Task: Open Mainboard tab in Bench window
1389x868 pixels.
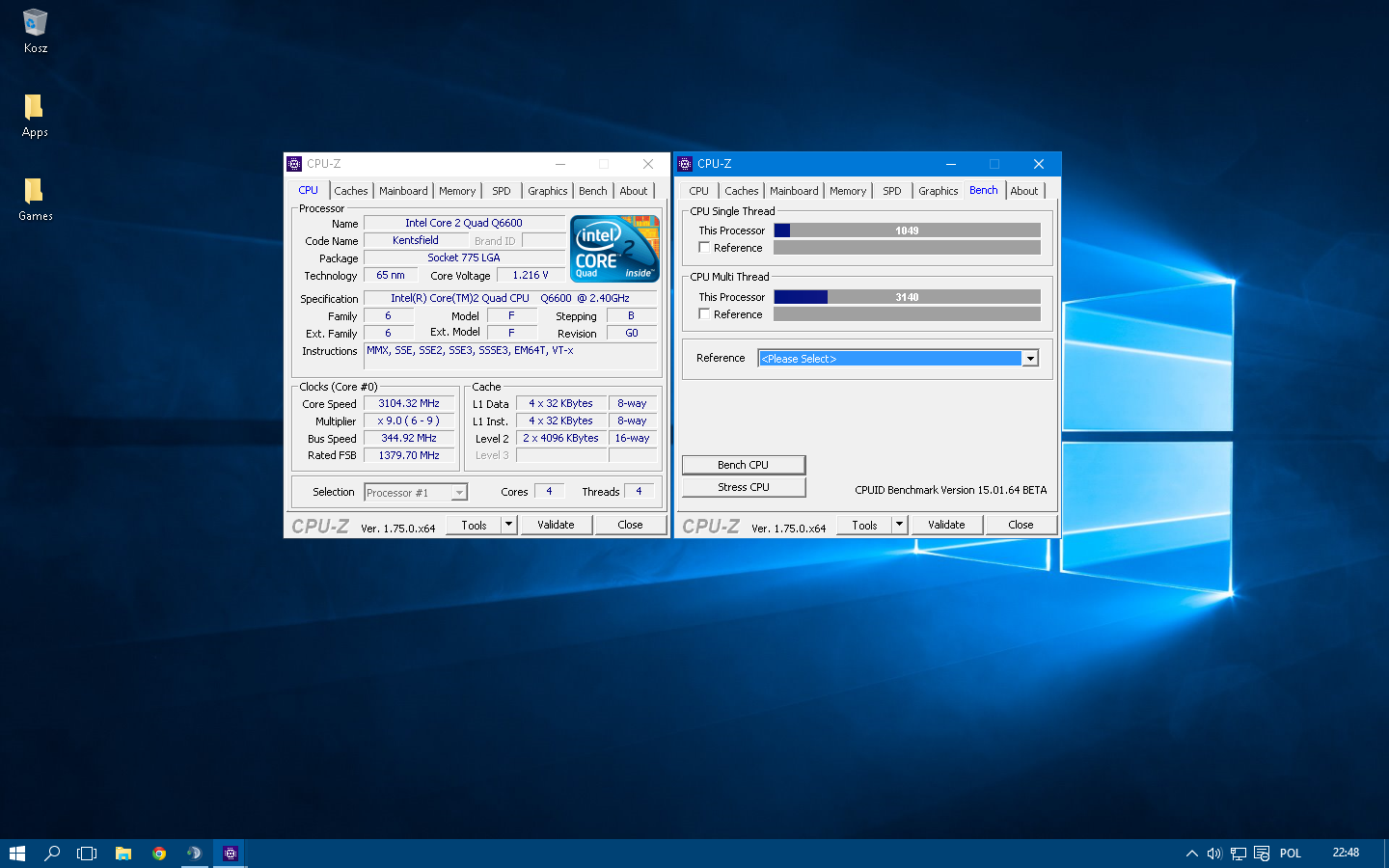Action: [794, 191]
